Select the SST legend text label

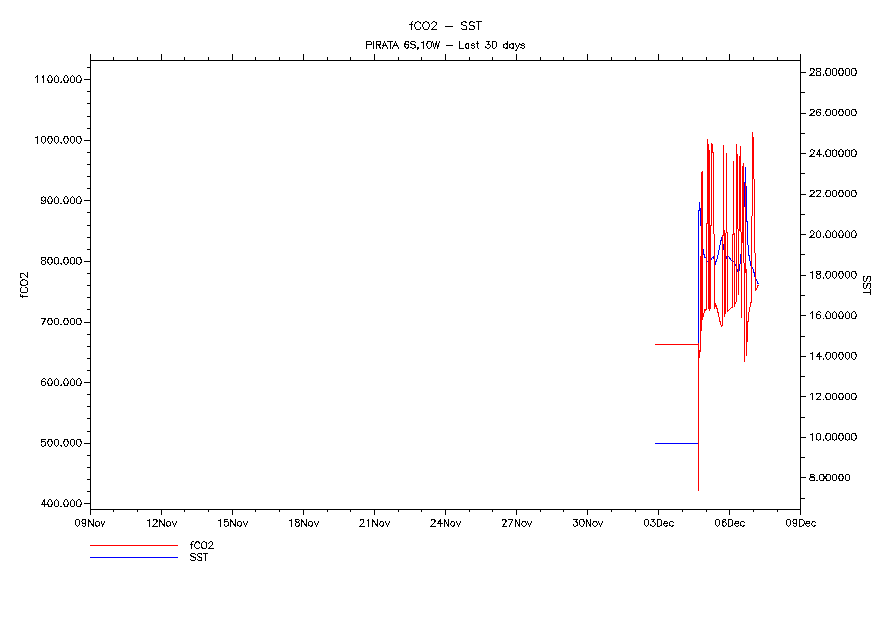click(198, 557)
